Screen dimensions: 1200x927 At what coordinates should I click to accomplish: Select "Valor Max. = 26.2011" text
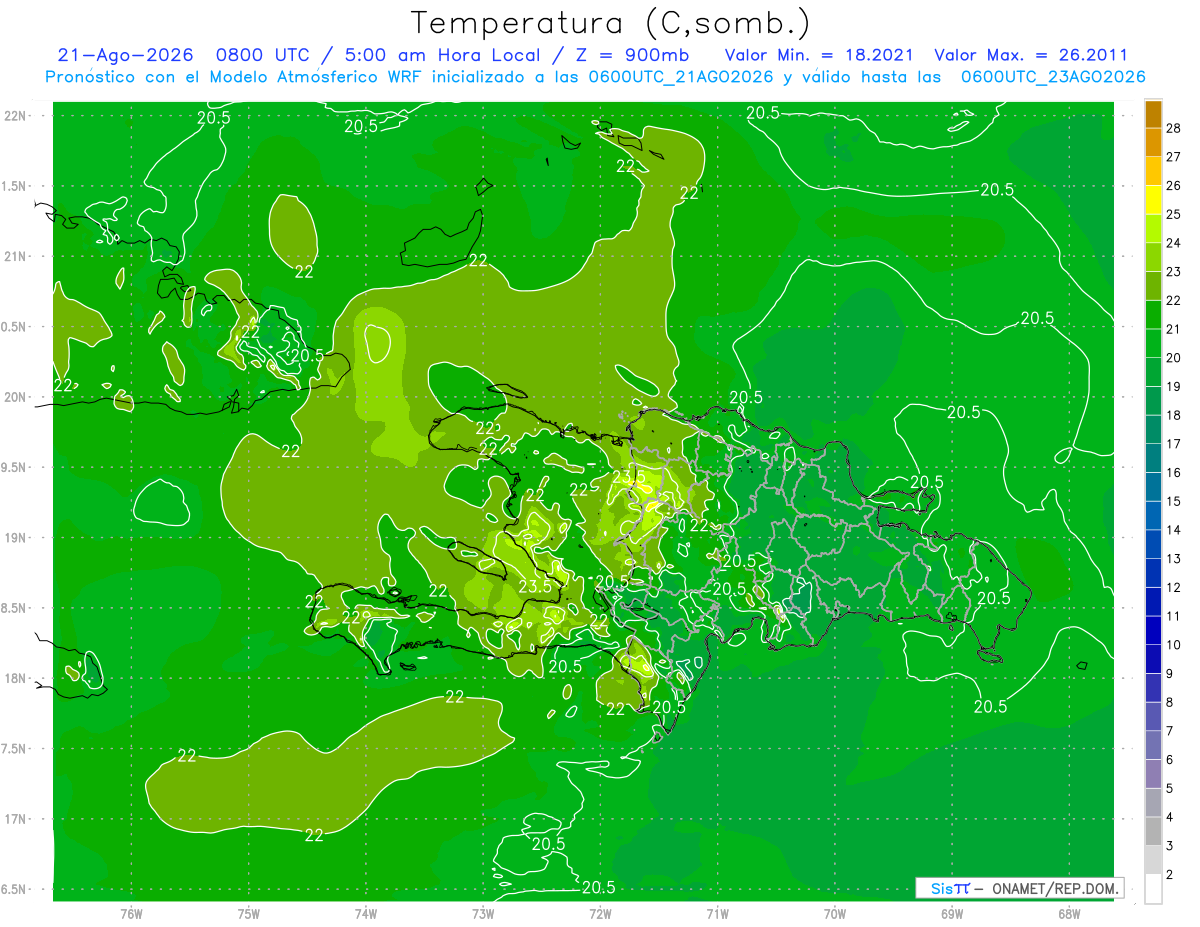tap(1031, 55)
